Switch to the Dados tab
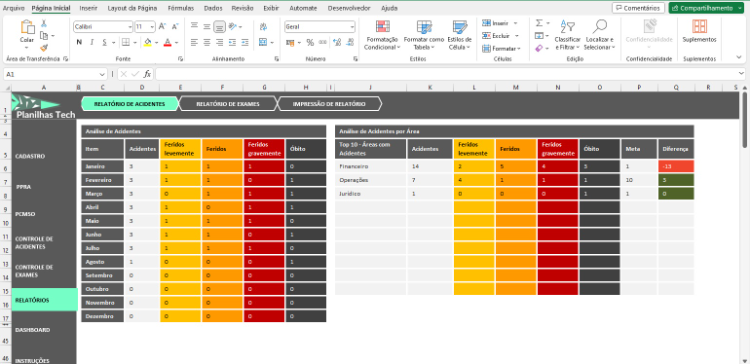The width and height of the screenshot is (750, 364). point(213,8)
